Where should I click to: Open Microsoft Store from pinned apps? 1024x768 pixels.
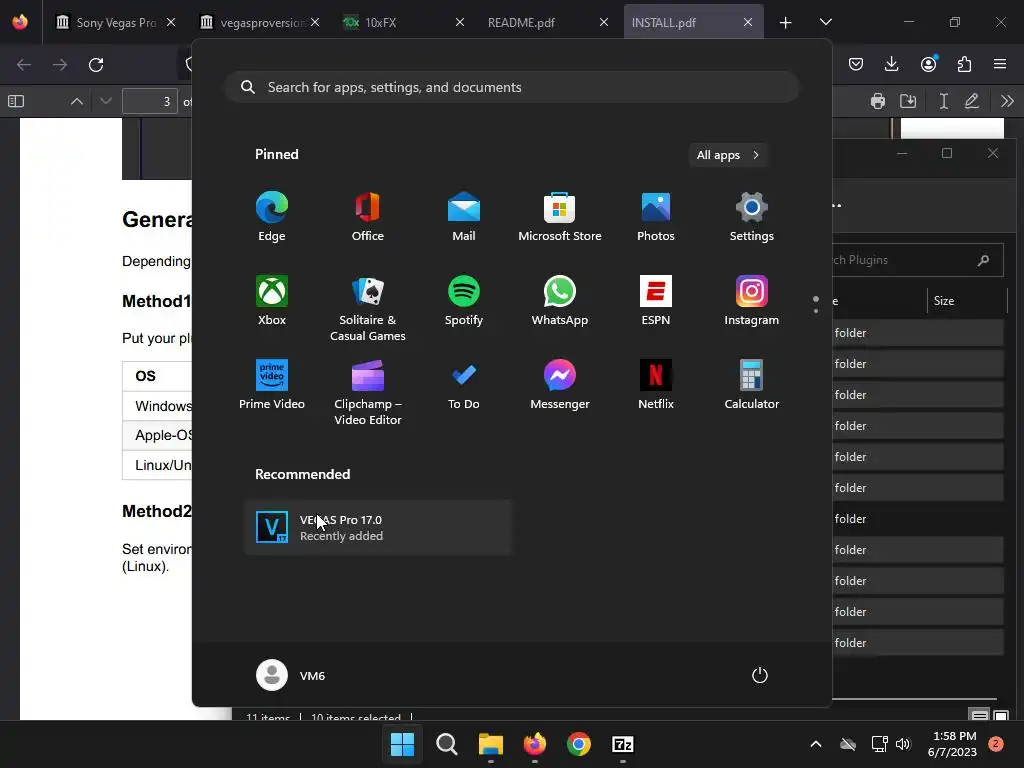pos(560,216)
